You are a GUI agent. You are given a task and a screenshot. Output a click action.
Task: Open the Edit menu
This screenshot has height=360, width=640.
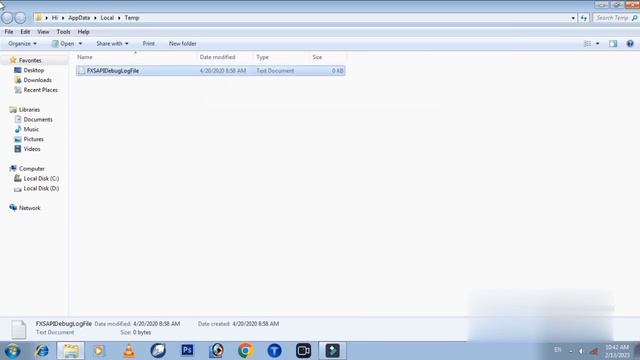click(x=25, y=32)
